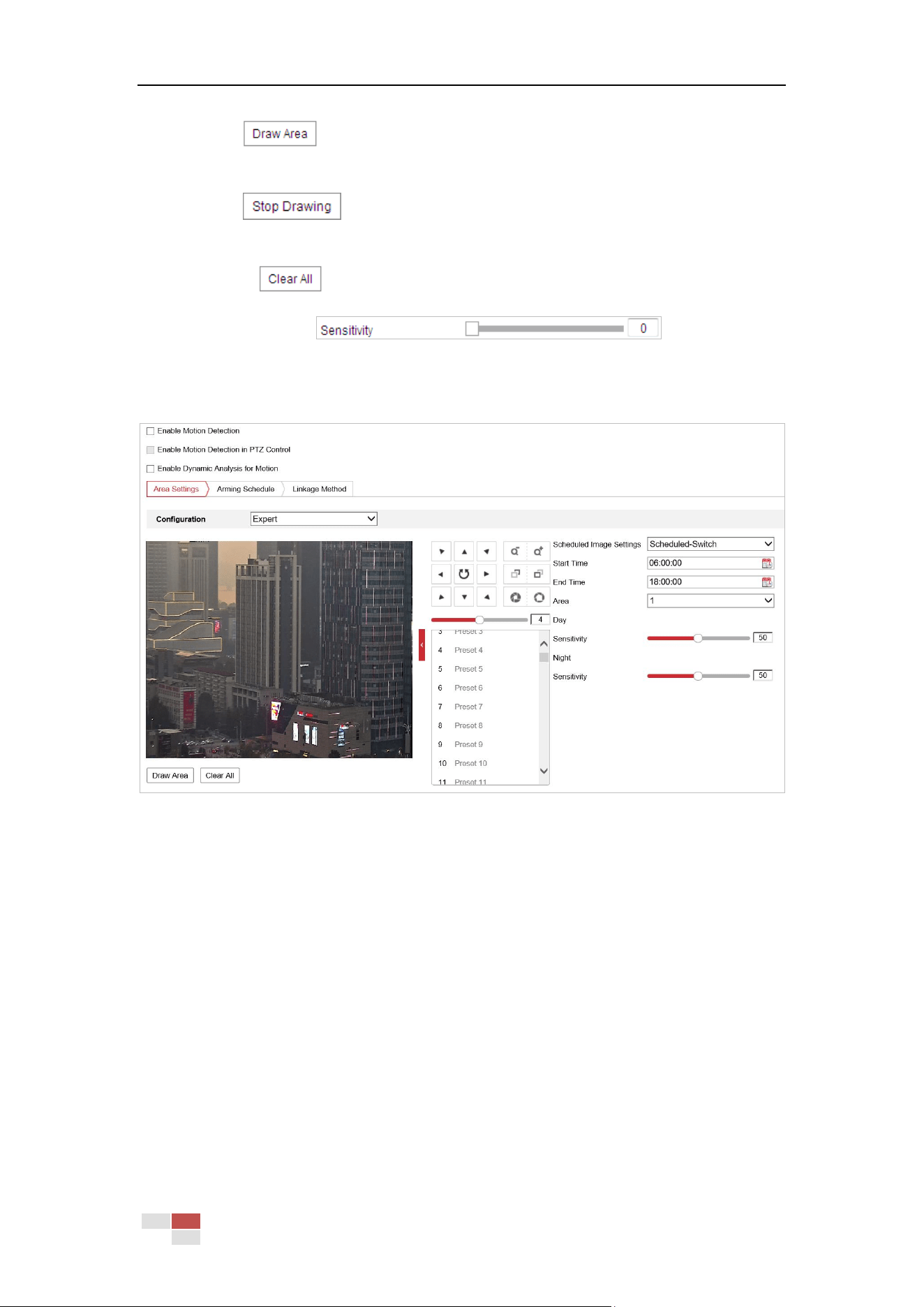Click the Stop Drawing button
The height and width of the screenshot is (1307, 924).
(x=292, y=206)
